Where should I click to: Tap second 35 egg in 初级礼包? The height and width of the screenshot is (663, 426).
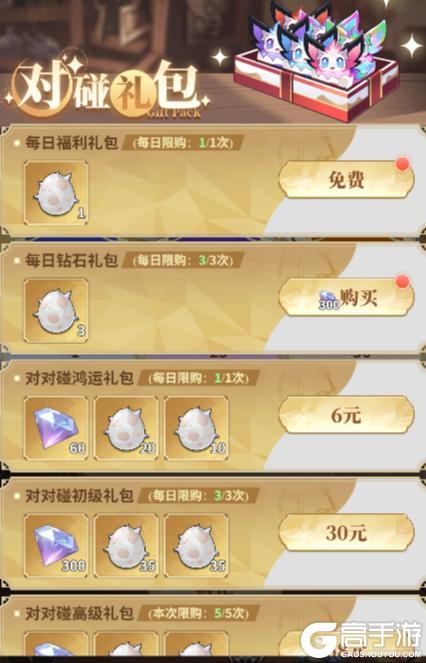[x=196, y=545]
